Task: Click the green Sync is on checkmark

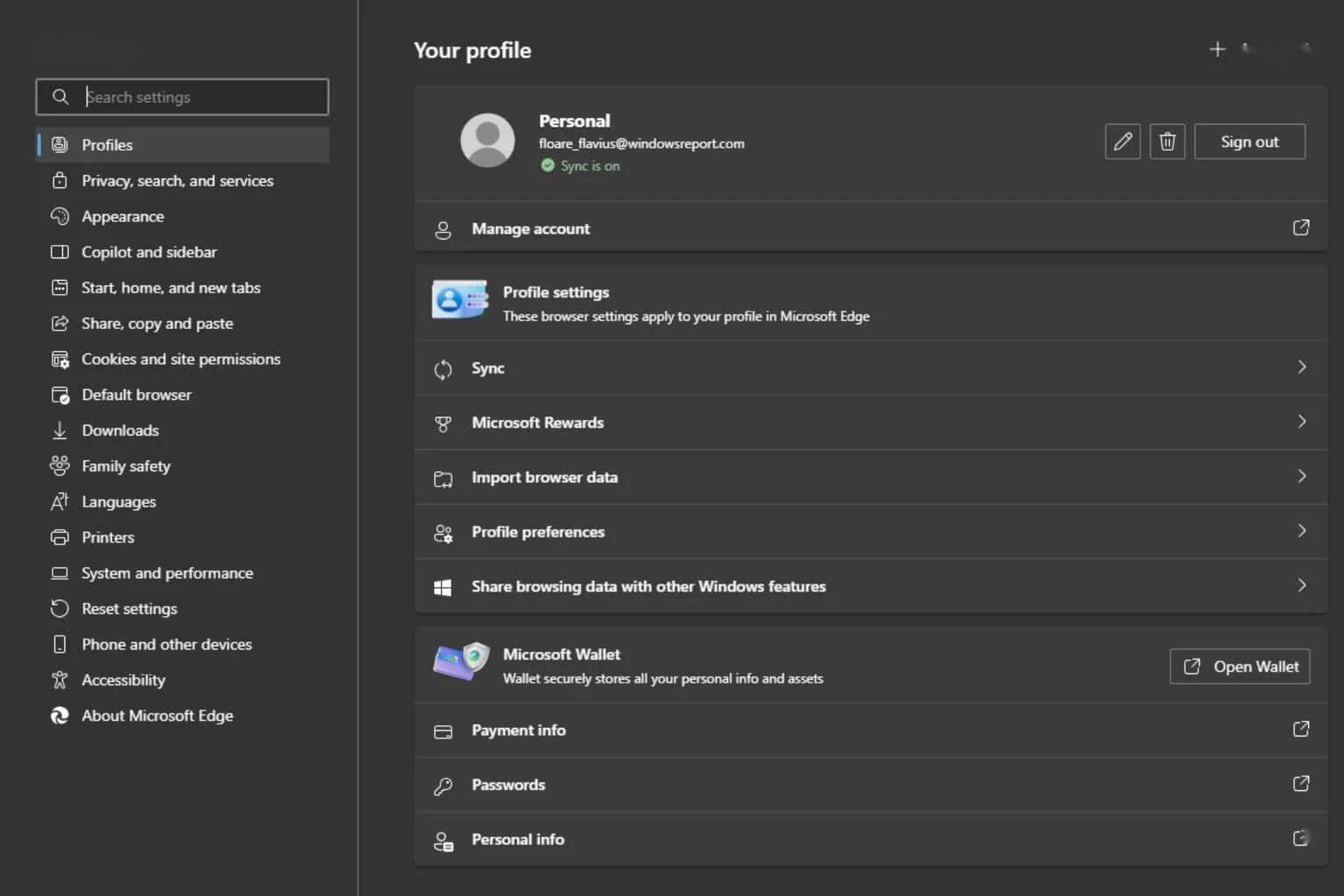Action: [548, 165]
